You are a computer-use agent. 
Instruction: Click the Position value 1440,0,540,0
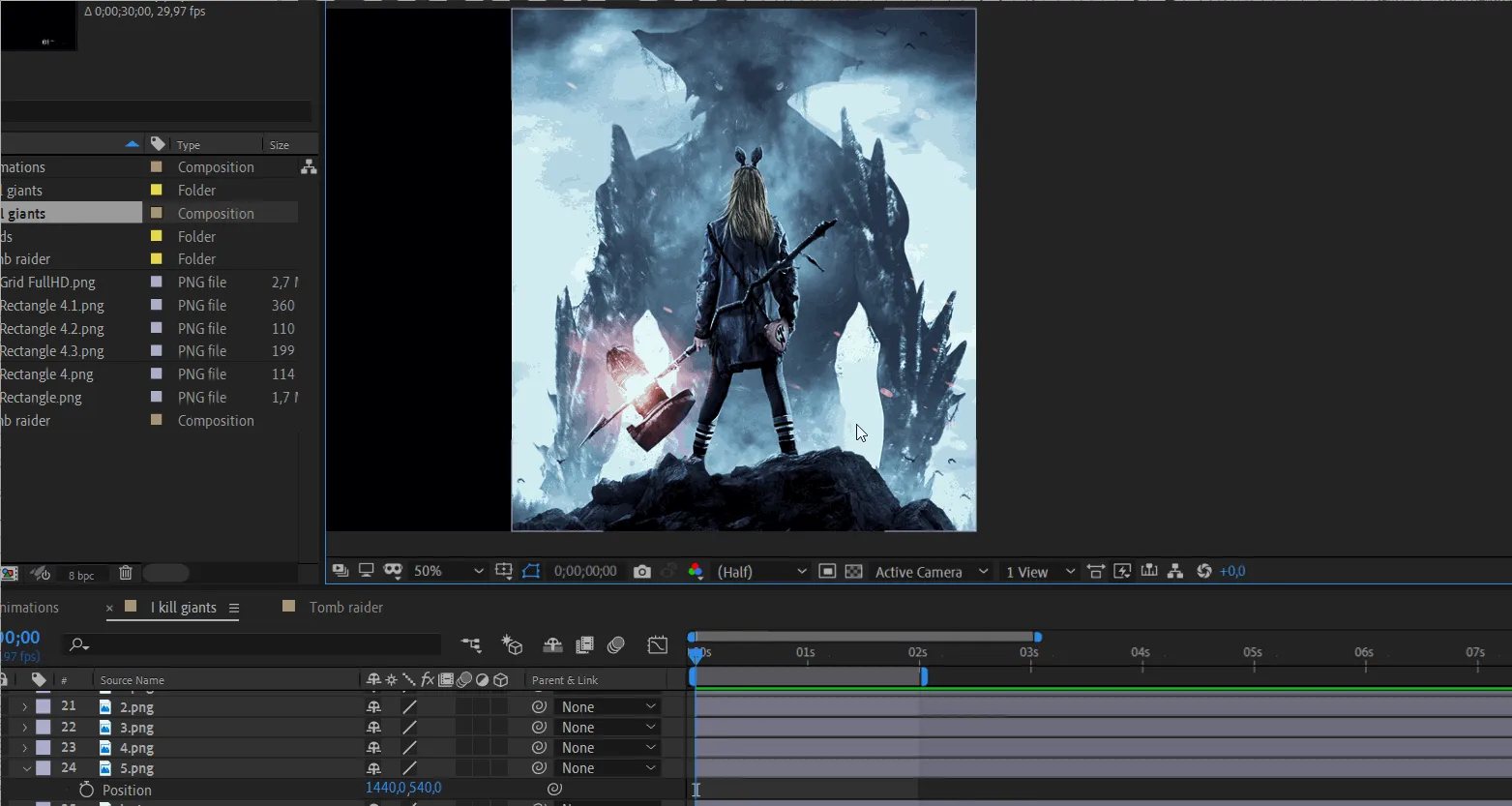click(x=403, y=788)
